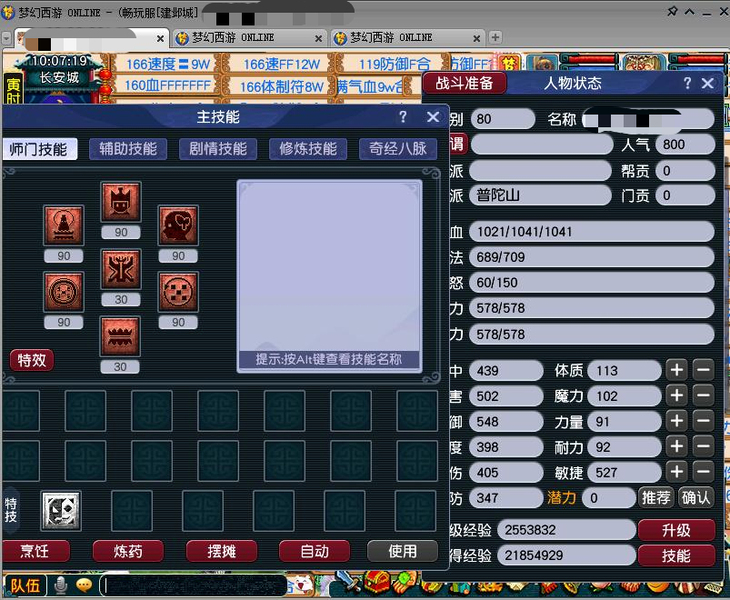The height and width of the screenshot is (600, 730).
Task: Open the yellow speech bubble emoticon icon
Action: tap(84, 586)
